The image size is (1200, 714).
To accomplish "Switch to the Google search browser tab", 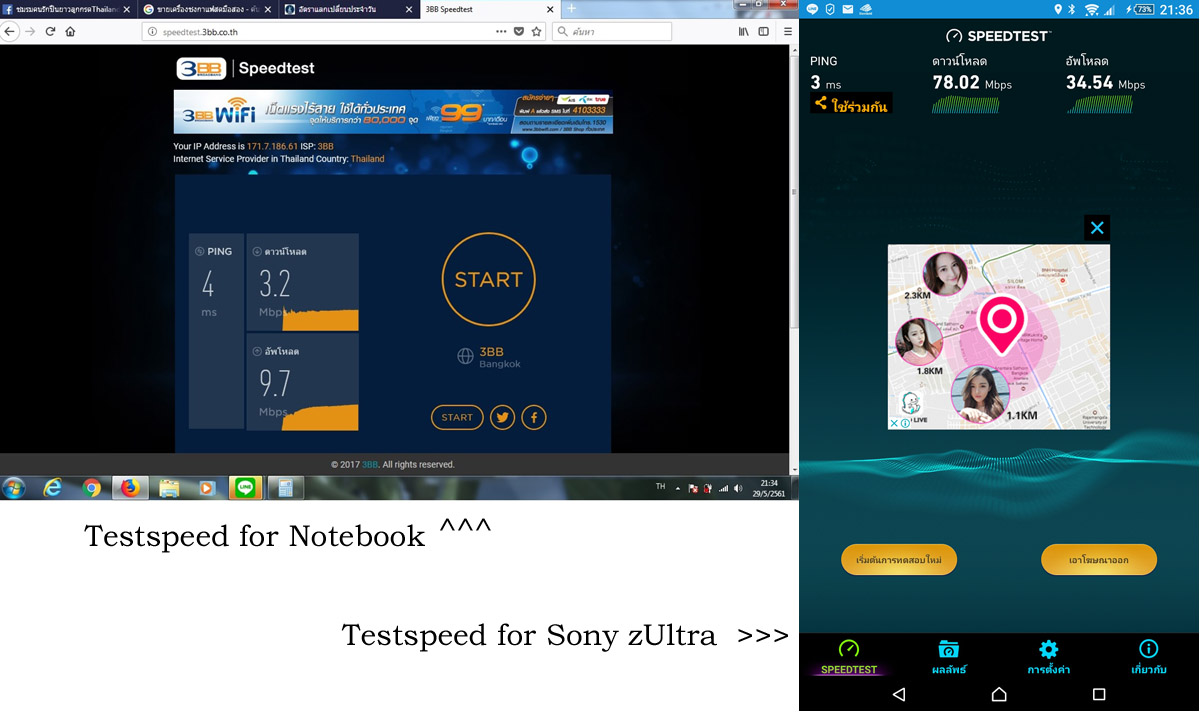I will (206, 9).
